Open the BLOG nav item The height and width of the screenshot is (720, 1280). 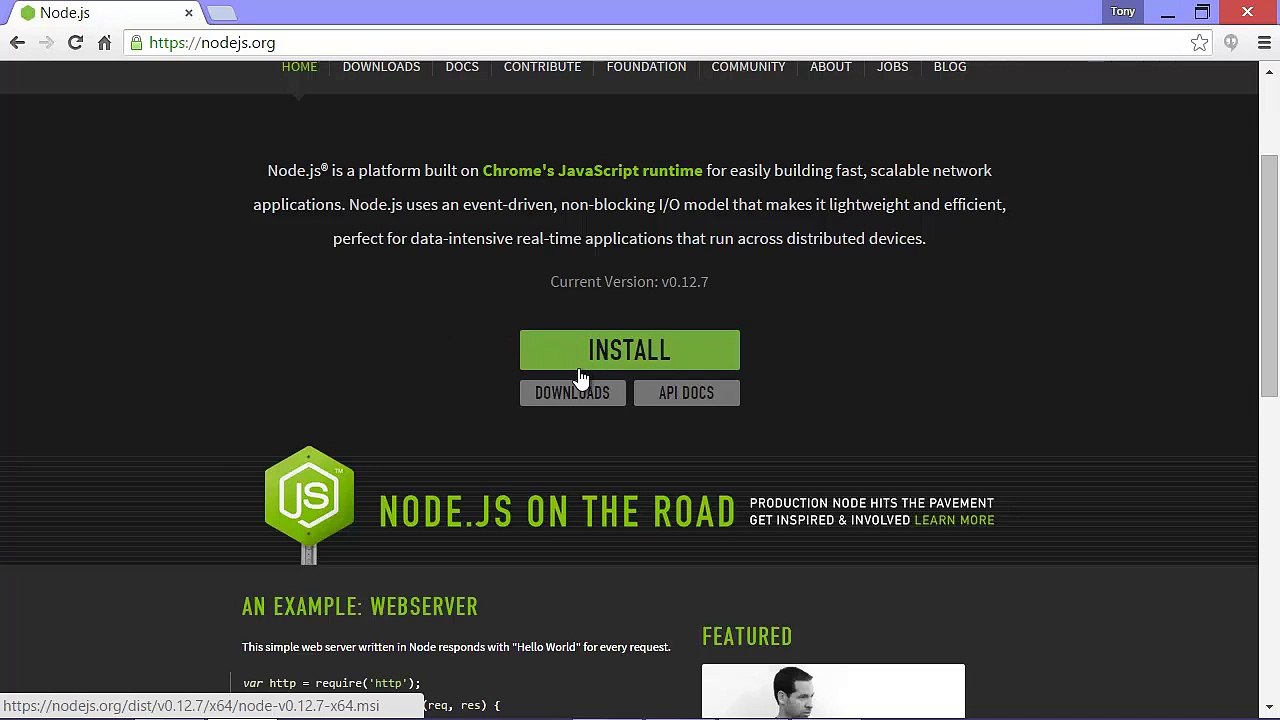coord(950,67)
